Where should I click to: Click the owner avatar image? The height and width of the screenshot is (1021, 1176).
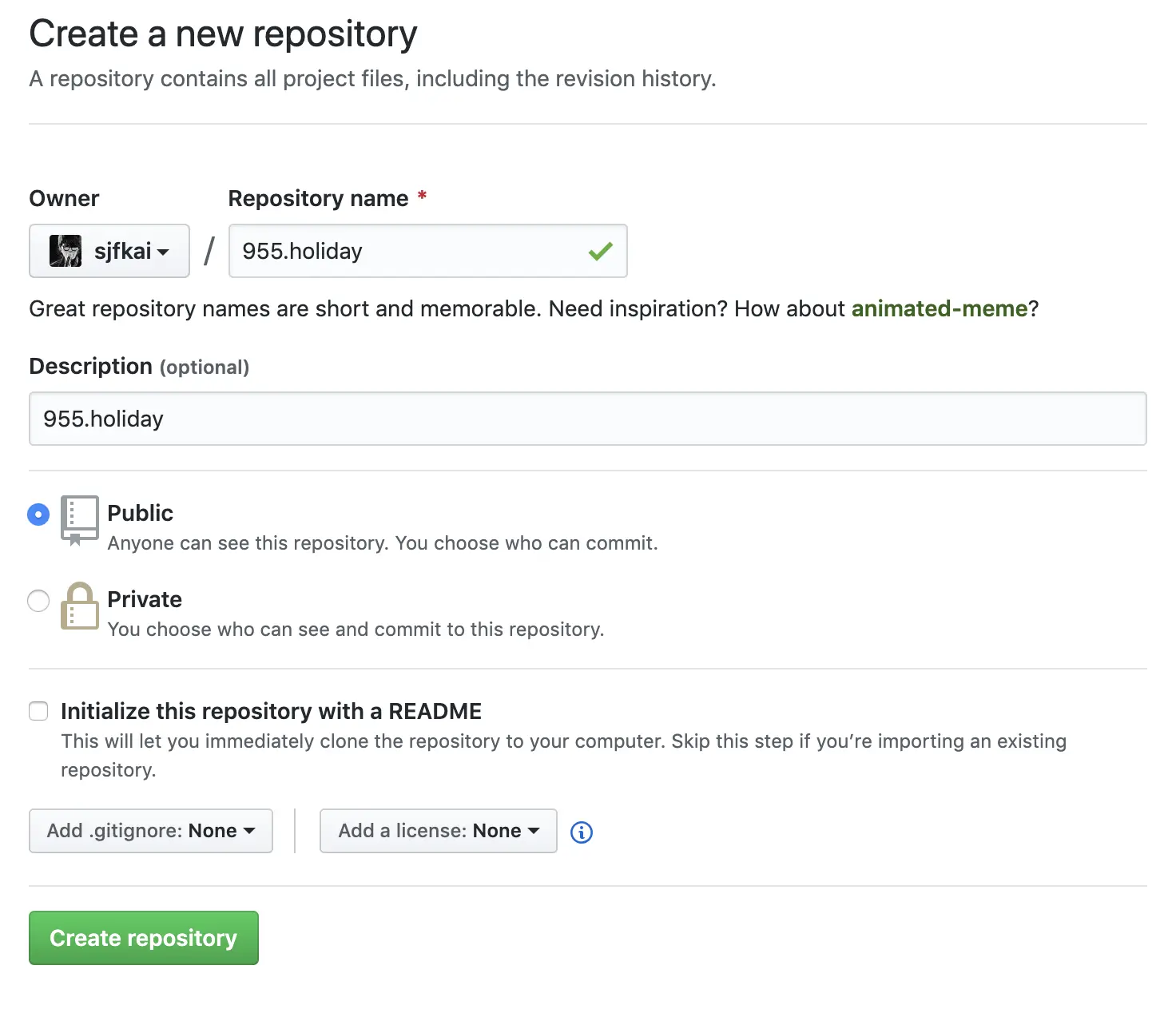pyautogui.click(x=66, y=251)
